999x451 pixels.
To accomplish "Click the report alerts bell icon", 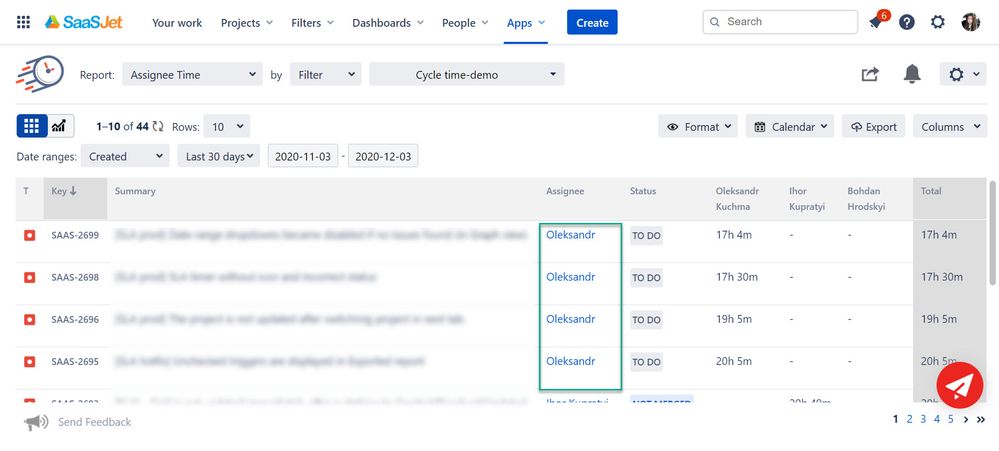I will pyautogui.click(x=912, y=74).
